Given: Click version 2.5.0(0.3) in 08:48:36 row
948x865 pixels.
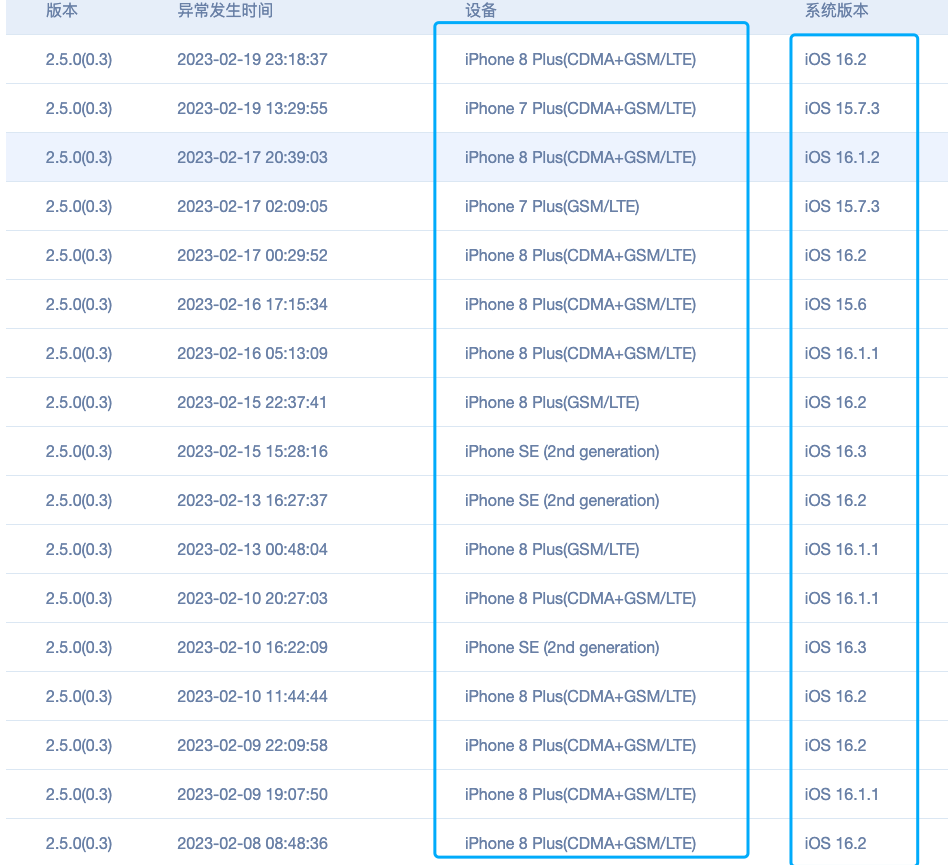Looking at the screenshot, I should pyautogui.click(x=79, y=843).
